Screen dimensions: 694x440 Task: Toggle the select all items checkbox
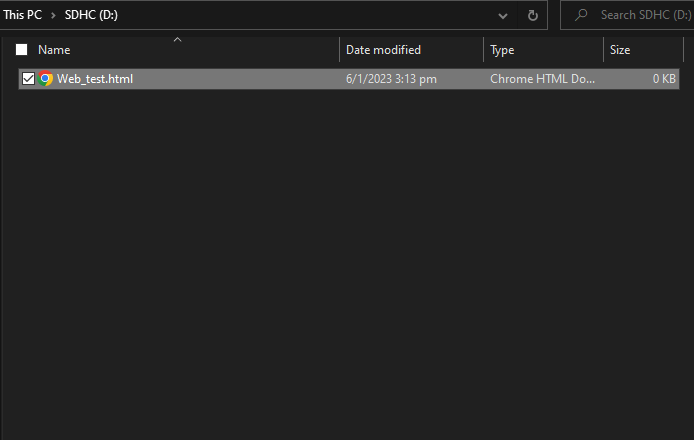(21, 50)
